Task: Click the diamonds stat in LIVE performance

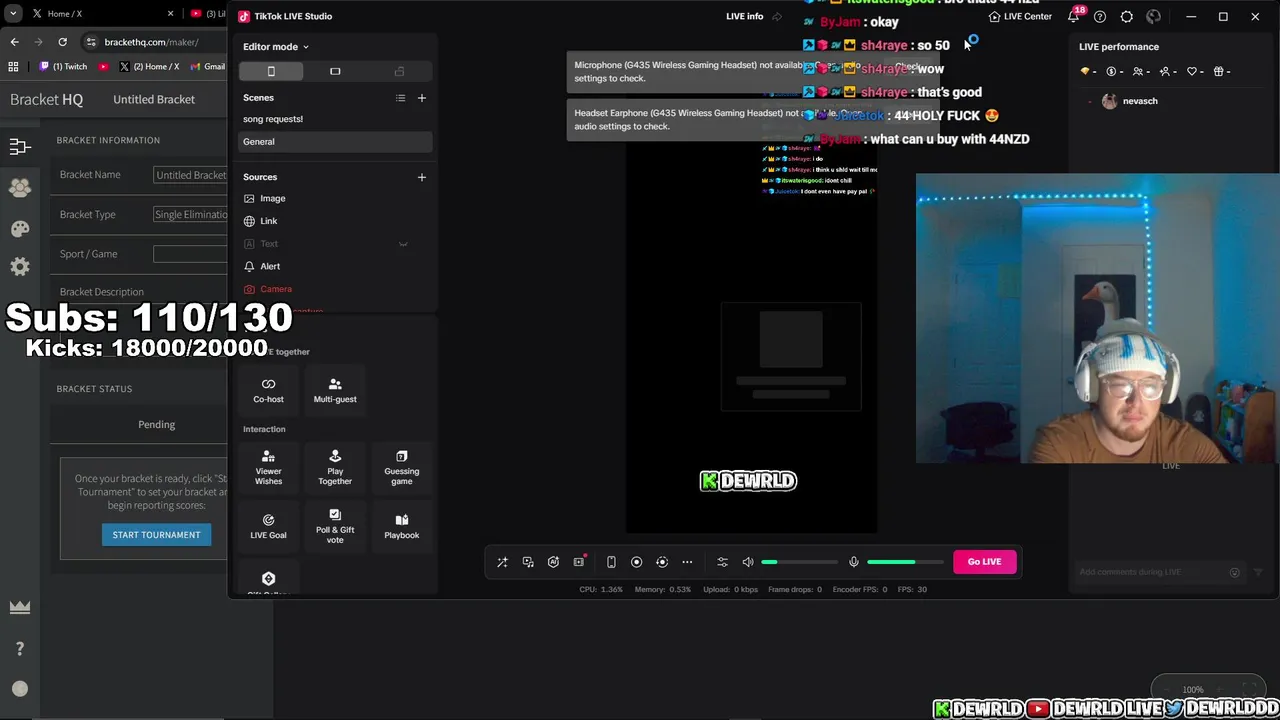Action: coord(1088,72)
